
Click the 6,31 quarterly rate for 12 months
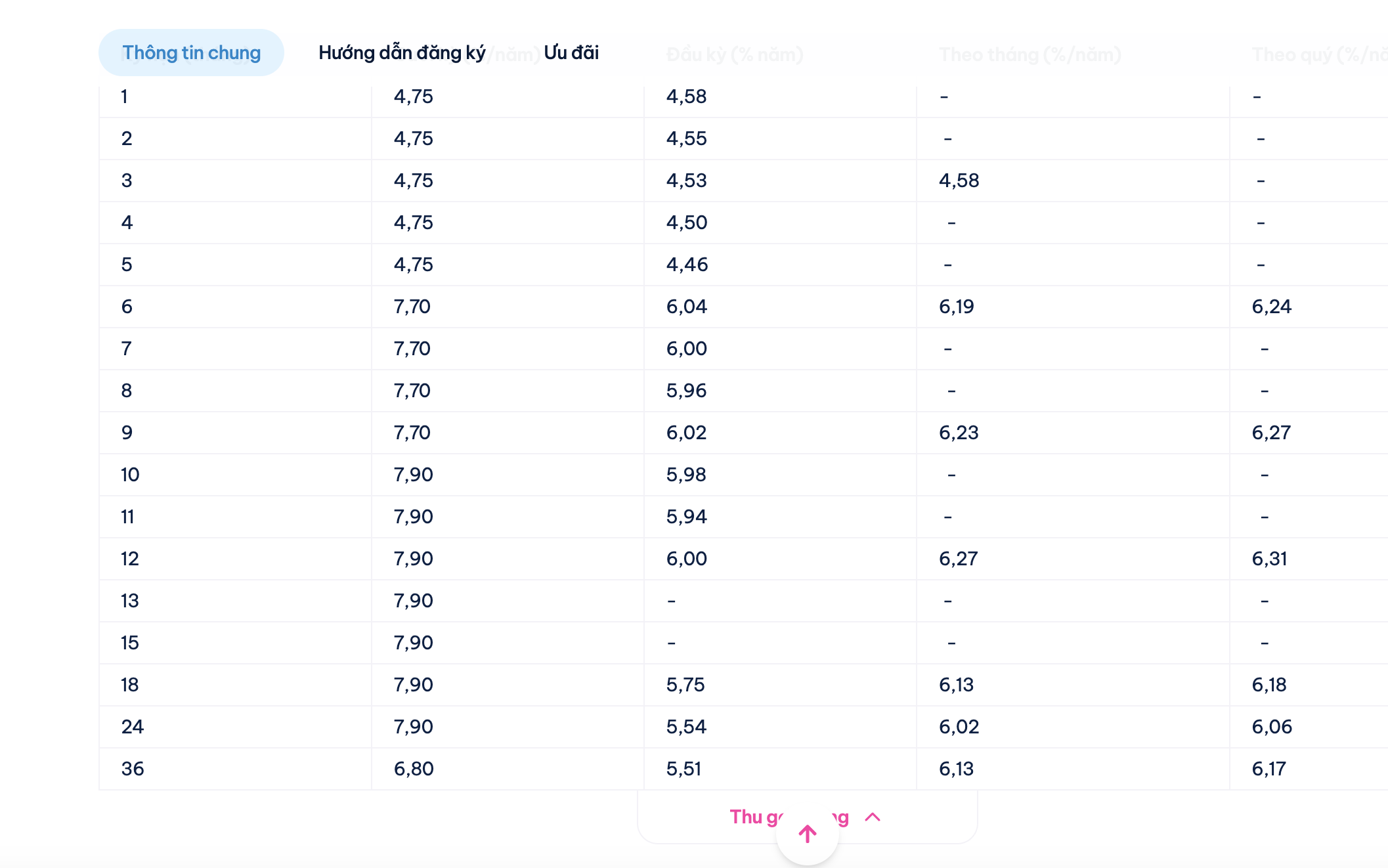coord(1269,559)
